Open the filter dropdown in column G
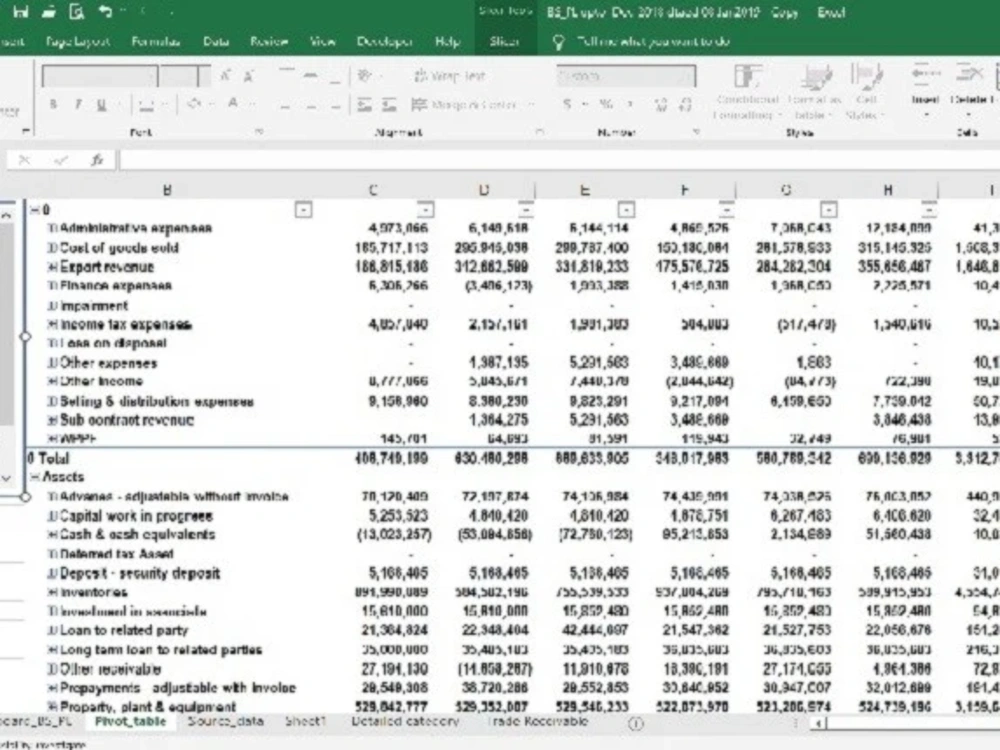 tap(828, 209)
